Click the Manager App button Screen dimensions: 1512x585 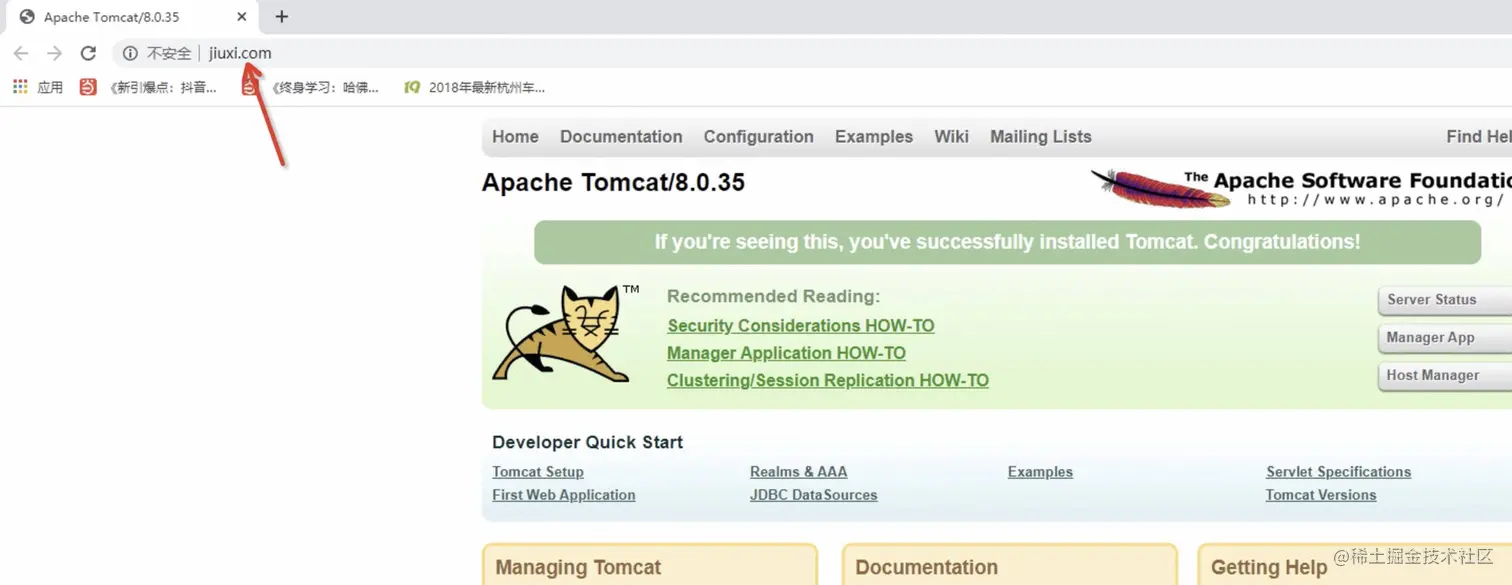click(1445, 338)
